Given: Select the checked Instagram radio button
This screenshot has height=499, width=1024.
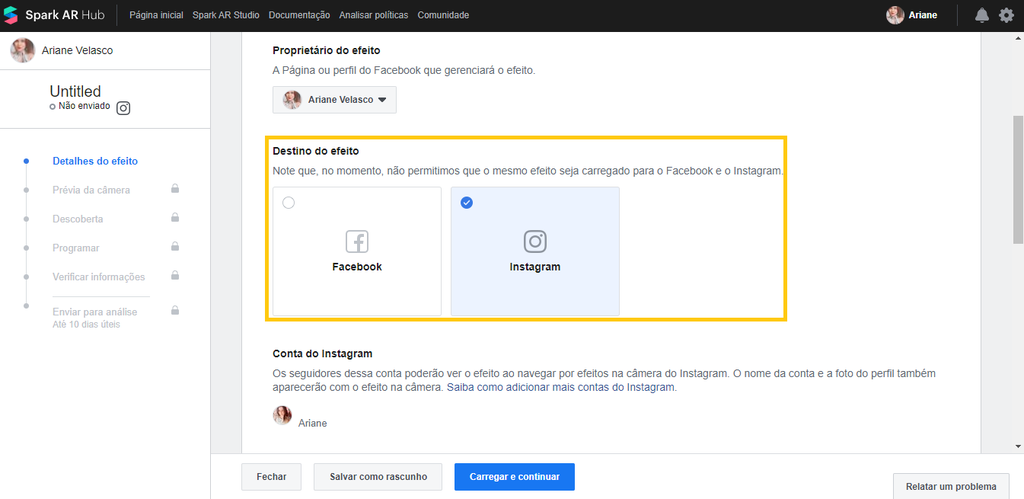Looking at the screenshot, I should pos(466,203).
